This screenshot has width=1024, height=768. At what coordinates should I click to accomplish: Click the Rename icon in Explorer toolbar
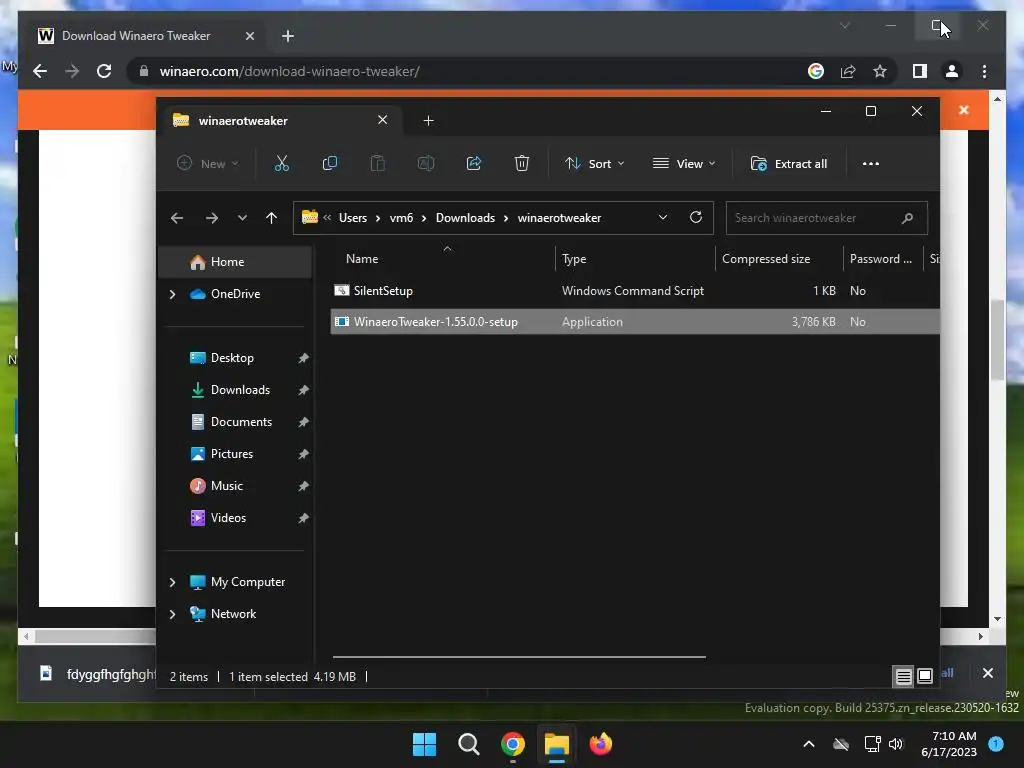click(x=426, y=163)
